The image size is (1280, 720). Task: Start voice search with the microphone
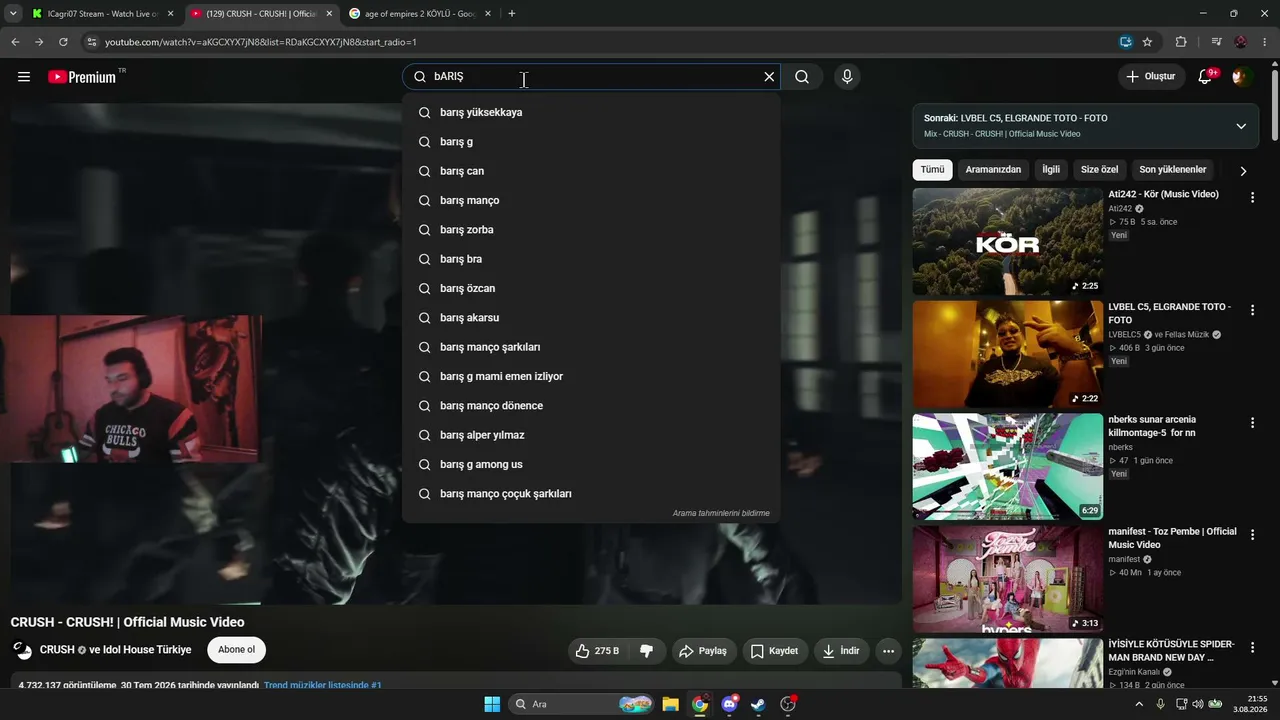[847, 77]
